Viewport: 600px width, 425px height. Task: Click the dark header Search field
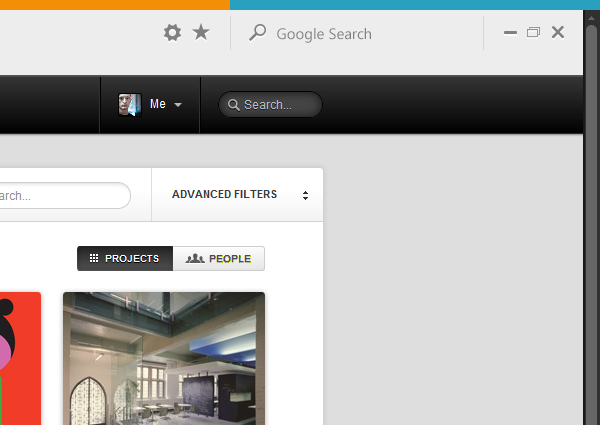point(270,104)
